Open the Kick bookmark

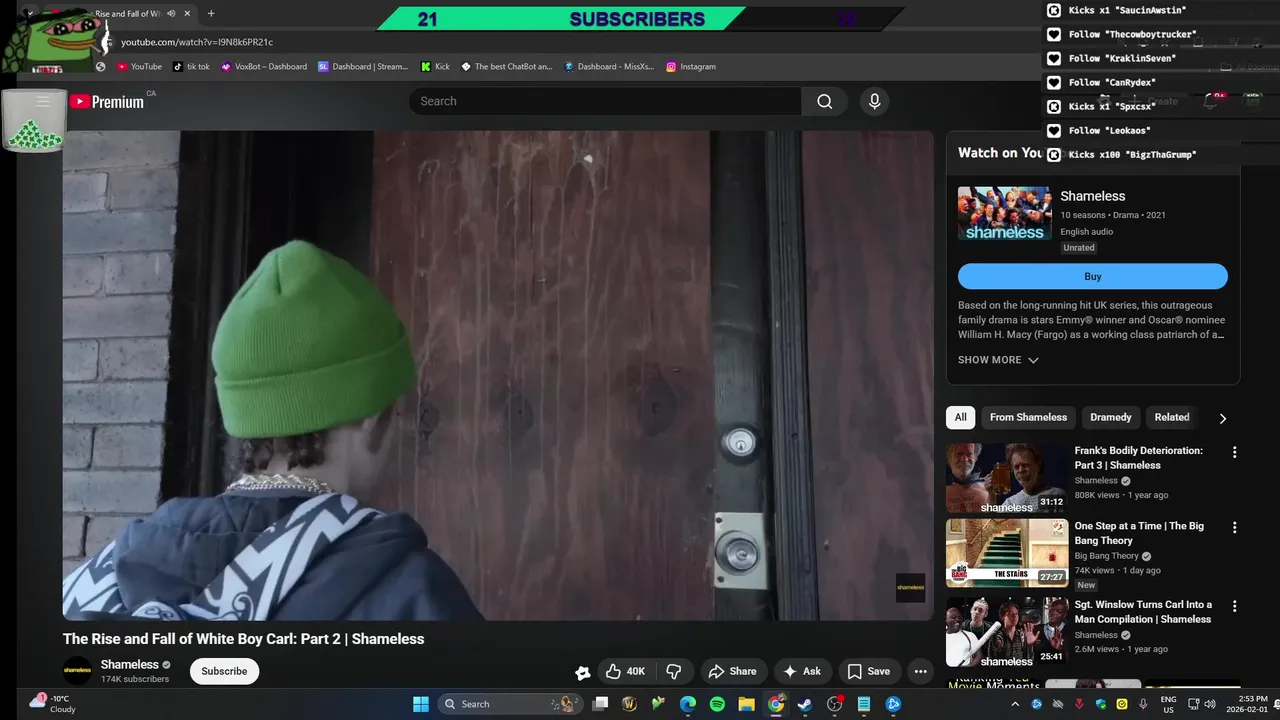(x=435, y=66)
